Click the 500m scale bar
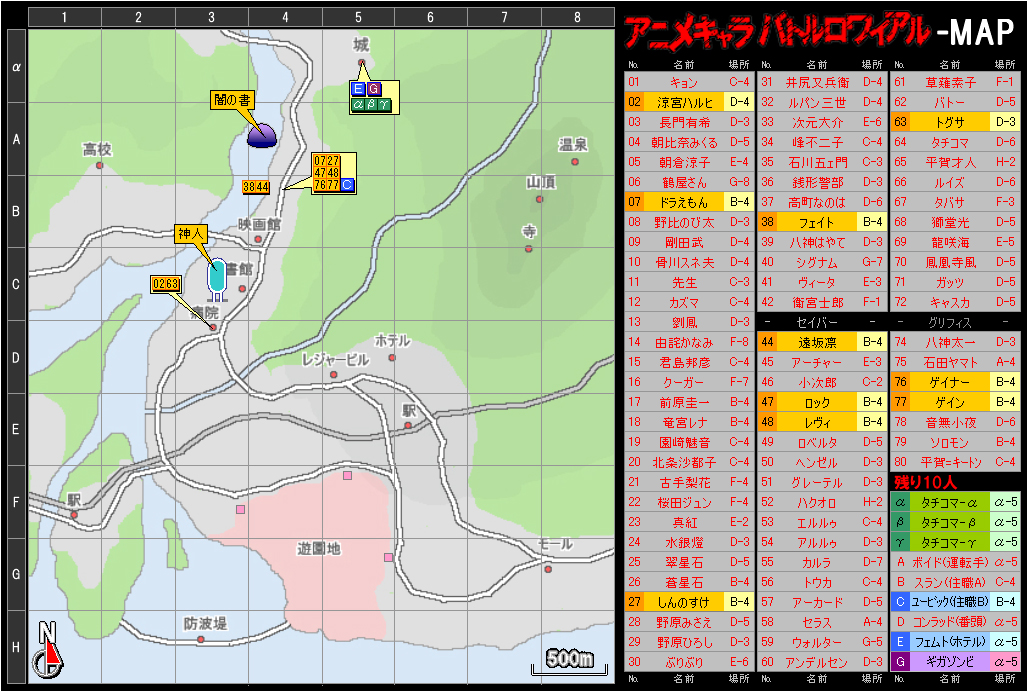The width and height of the screenshot is (1027, 691). tap(569, 660)
